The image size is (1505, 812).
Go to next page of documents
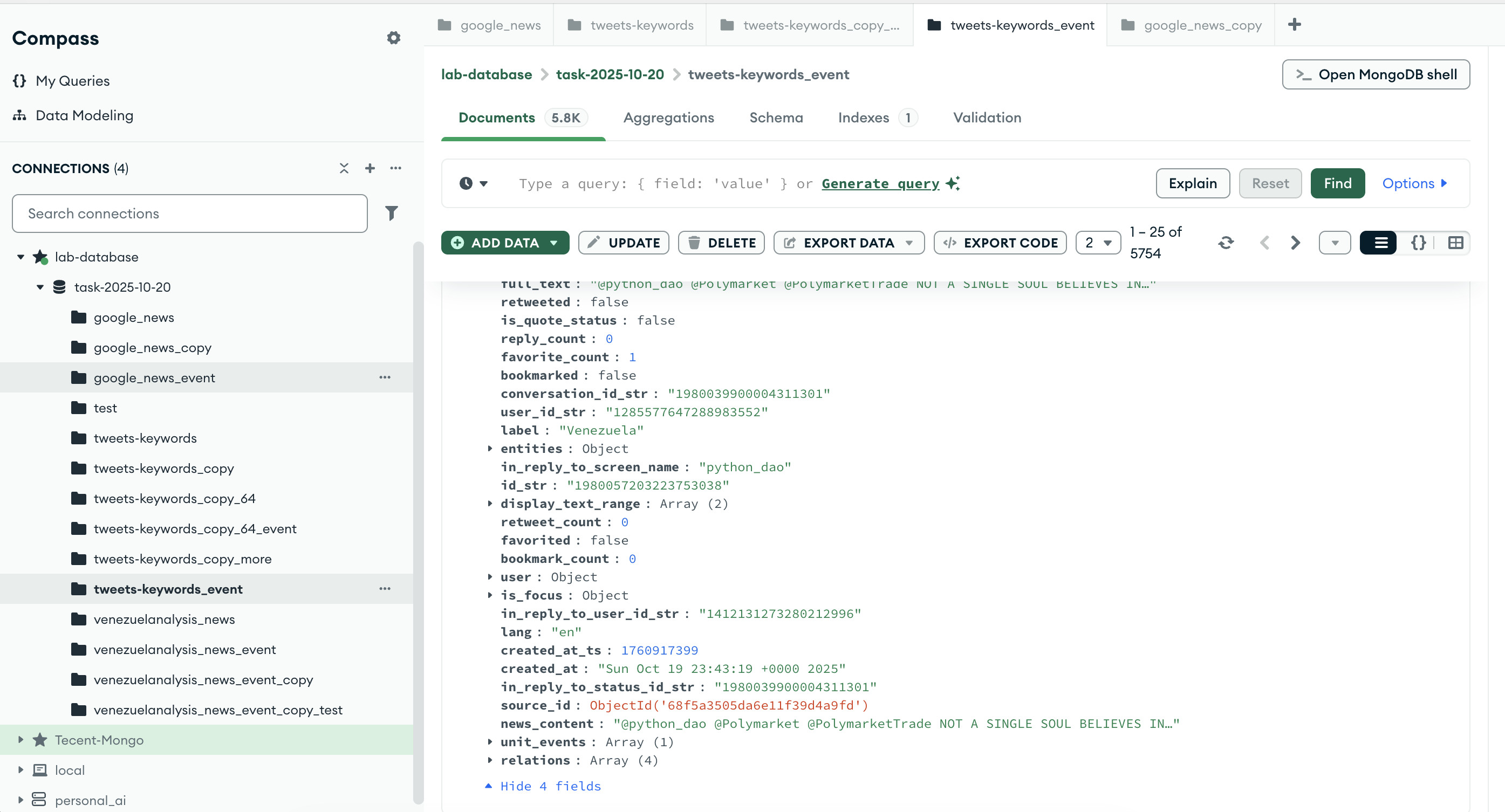tap(1295, 243)
